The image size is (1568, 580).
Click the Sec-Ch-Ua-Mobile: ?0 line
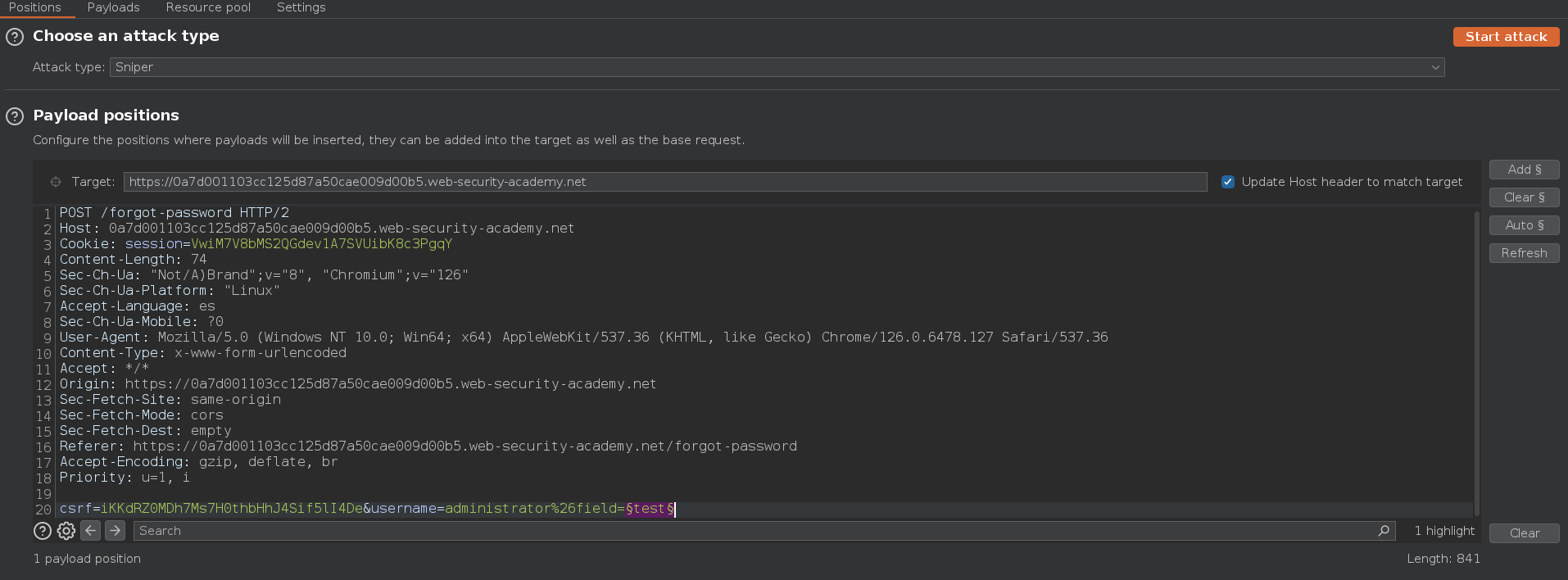coord(142,322)
